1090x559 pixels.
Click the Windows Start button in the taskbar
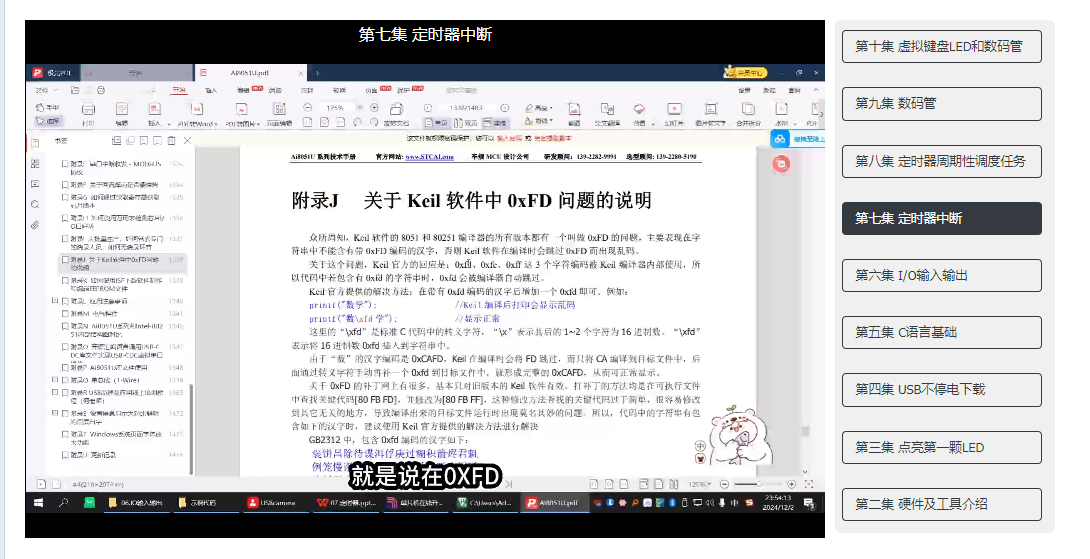39,502
